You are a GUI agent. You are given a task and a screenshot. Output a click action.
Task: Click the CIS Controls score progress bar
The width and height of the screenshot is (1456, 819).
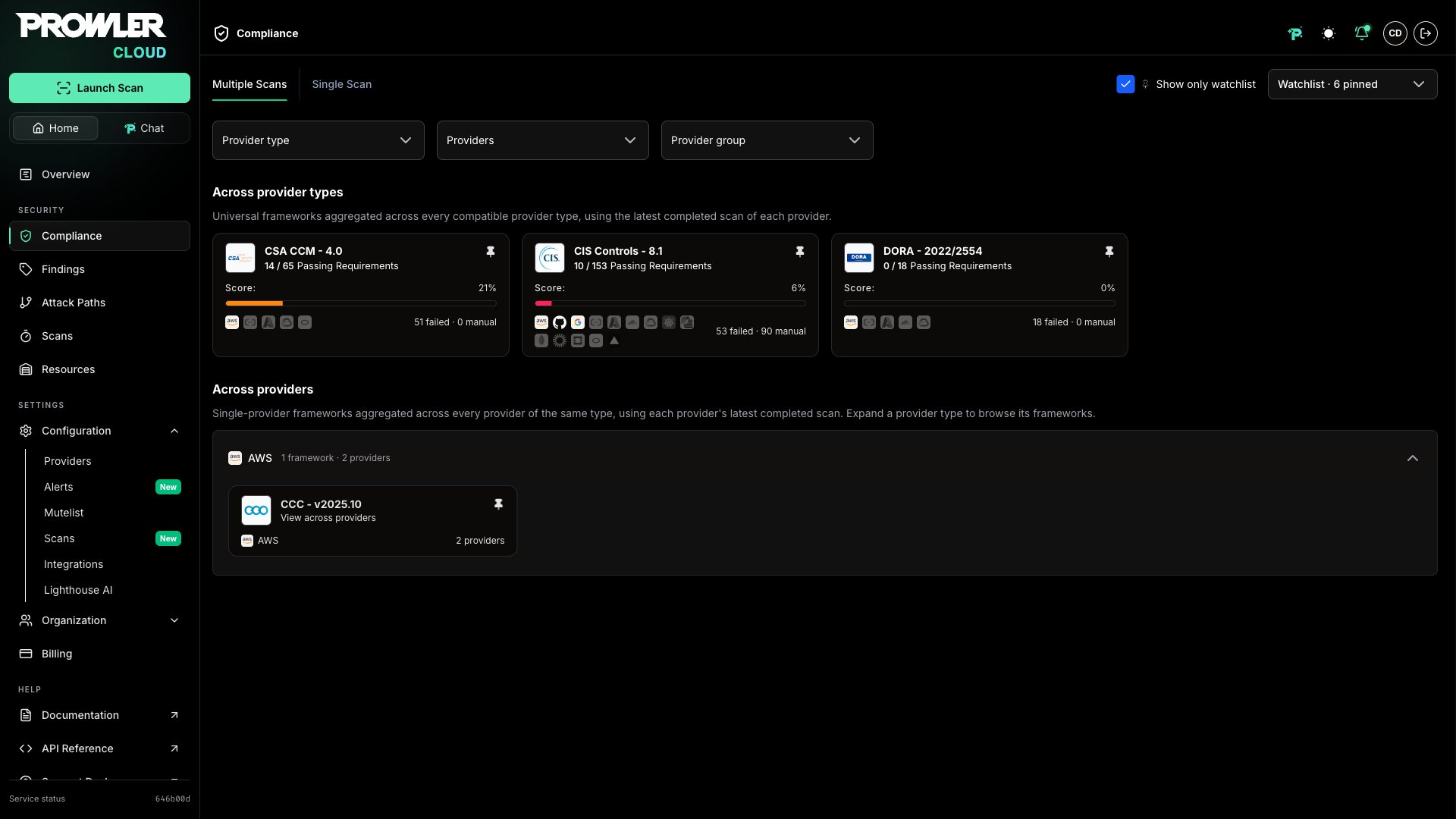(670, 303)
